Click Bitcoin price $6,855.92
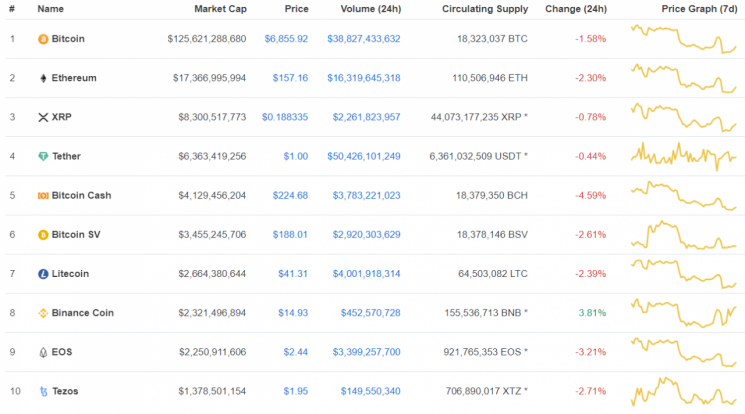745x414 pixels. tap(286, 39)
